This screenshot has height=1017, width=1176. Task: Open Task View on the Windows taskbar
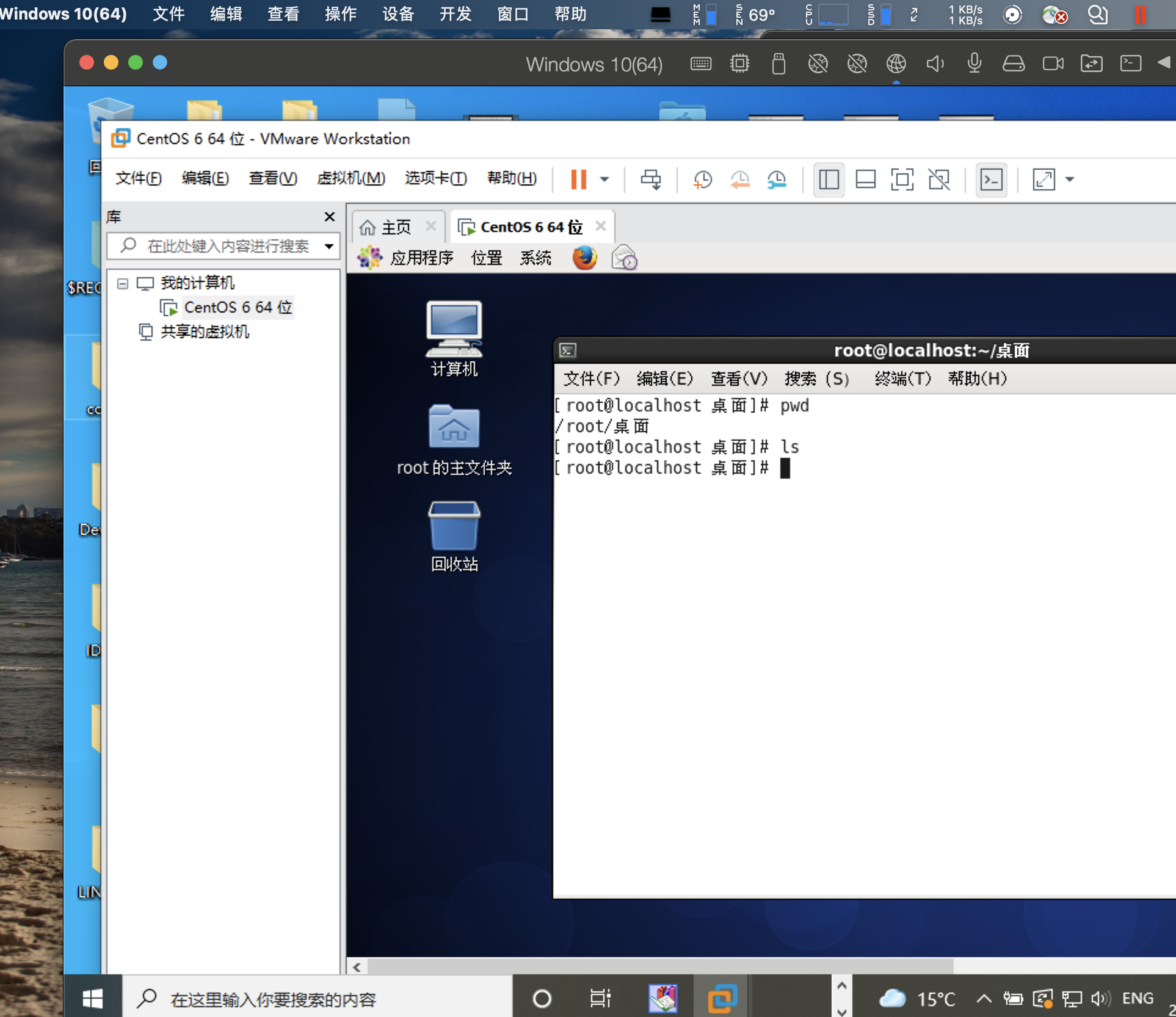[600, 999]
